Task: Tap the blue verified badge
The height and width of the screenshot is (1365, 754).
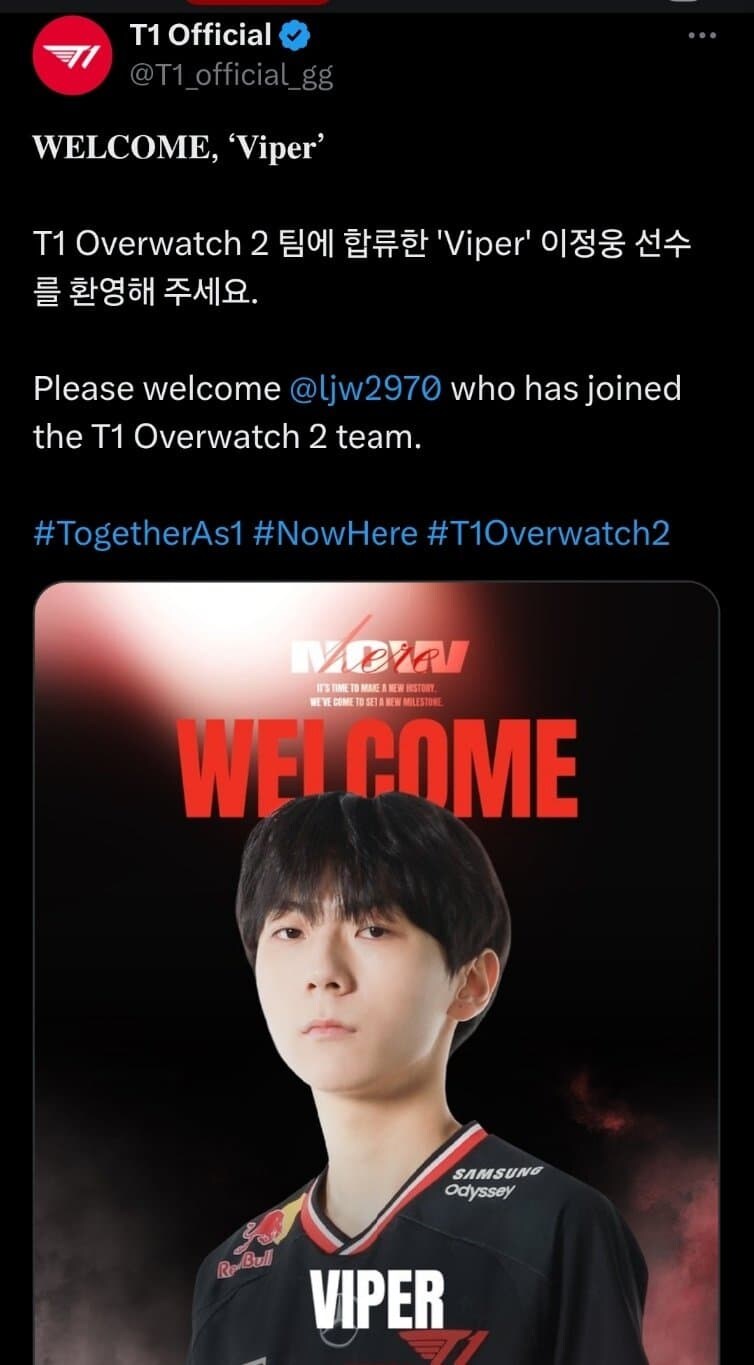Action: [295, 36]
